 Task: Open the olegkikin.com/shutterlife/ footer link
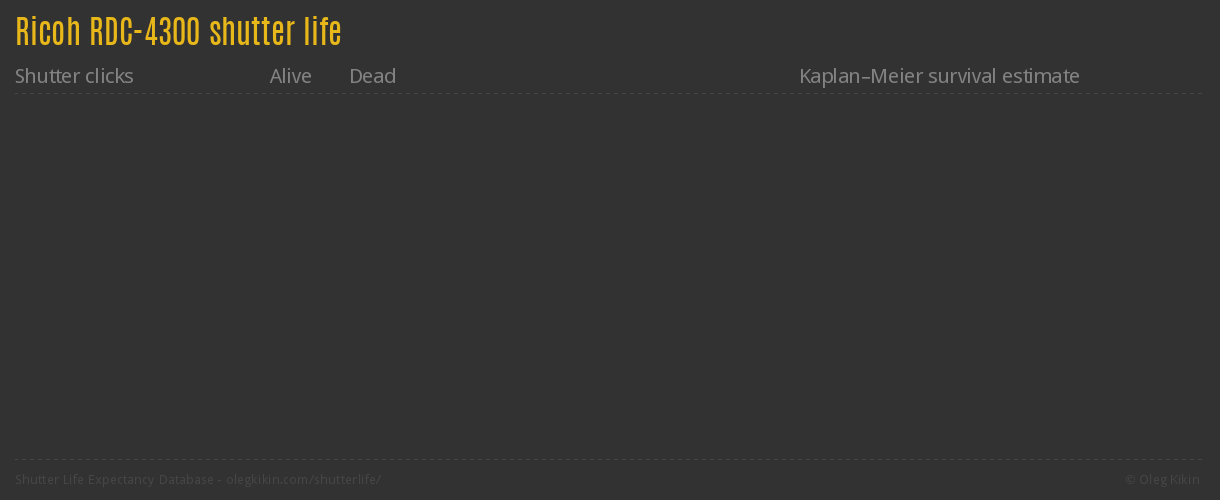(303, 480)
